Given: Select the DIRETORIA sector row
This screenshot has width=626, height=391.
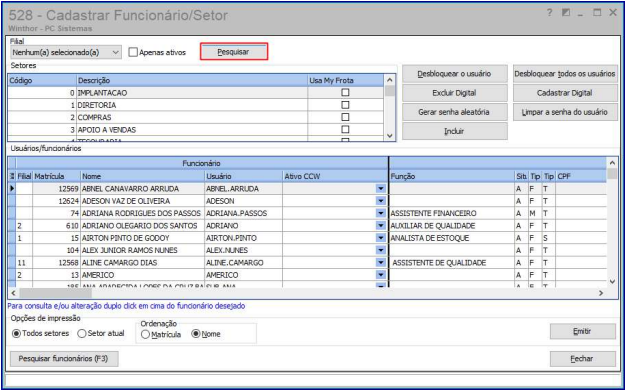Looking at the screenshot, I should [196, 105].
